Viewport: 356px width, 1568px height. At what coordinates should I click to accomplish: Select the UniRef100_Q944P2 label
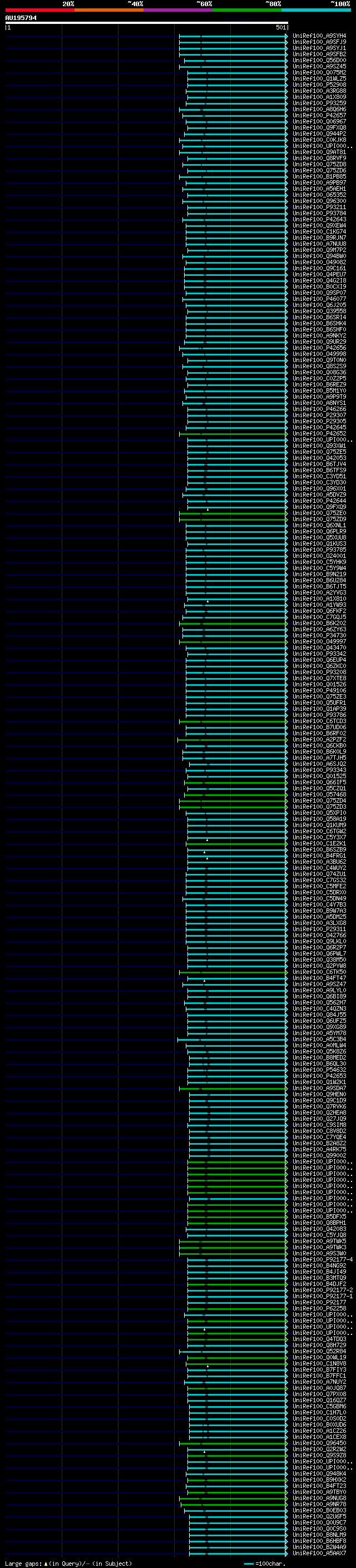tap(319, 134)
